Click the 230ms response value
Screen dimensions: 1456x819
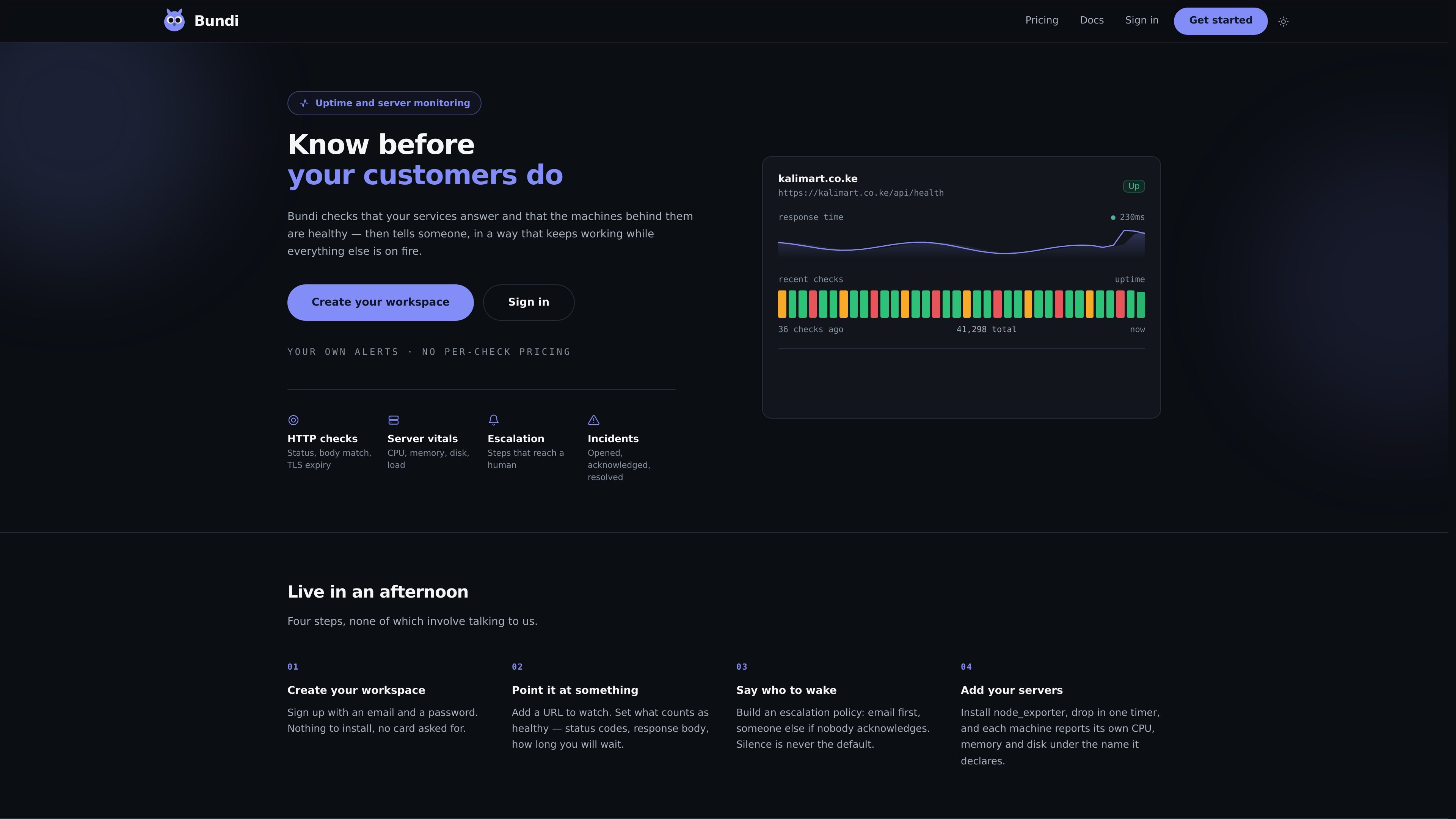[1132, 217]
